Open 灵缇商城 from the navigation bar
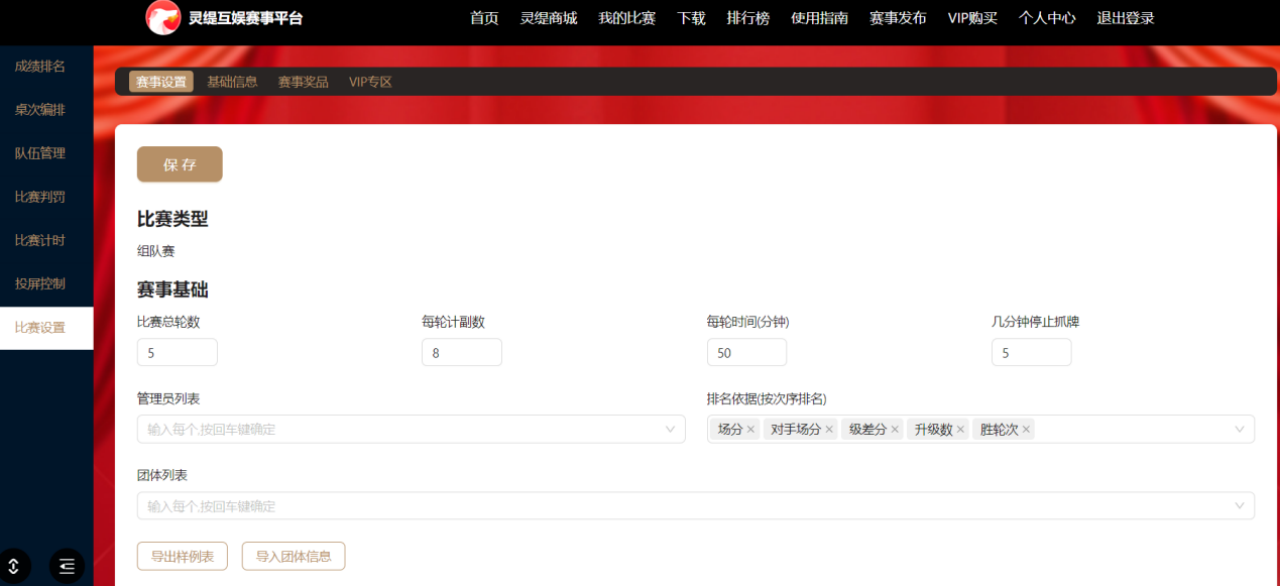1280x586 pixels. [x=549, y=18]
